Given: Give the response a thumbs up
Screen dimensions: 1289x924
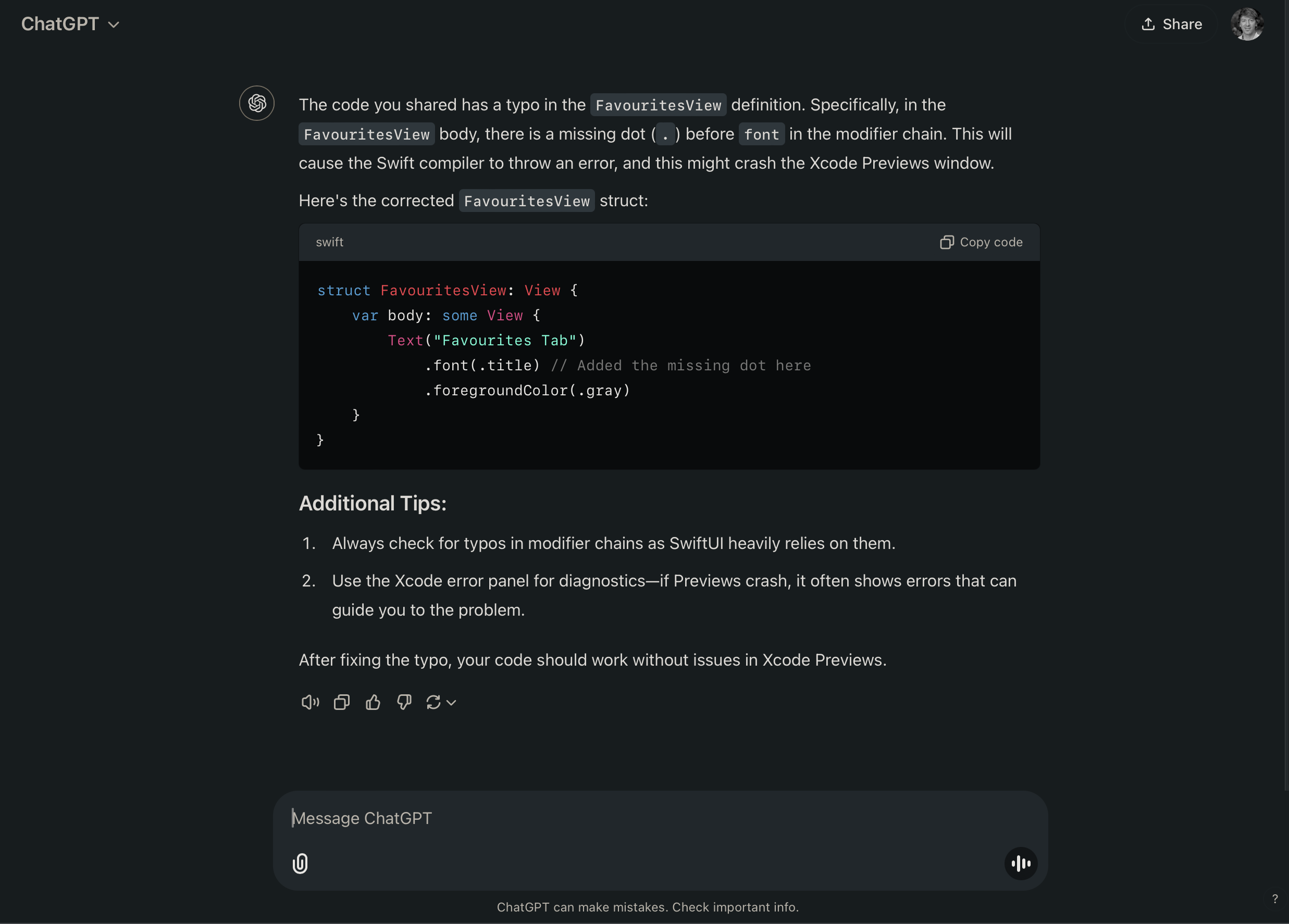Looking at the screenshot, I should tap(373, 703).
